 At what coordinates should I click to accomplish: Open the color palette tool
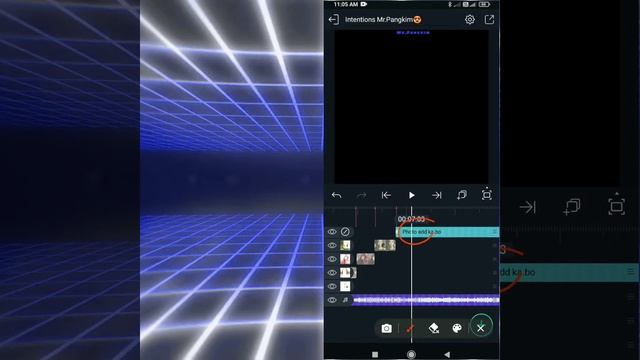pyautogui.click(x=457, y=328)
